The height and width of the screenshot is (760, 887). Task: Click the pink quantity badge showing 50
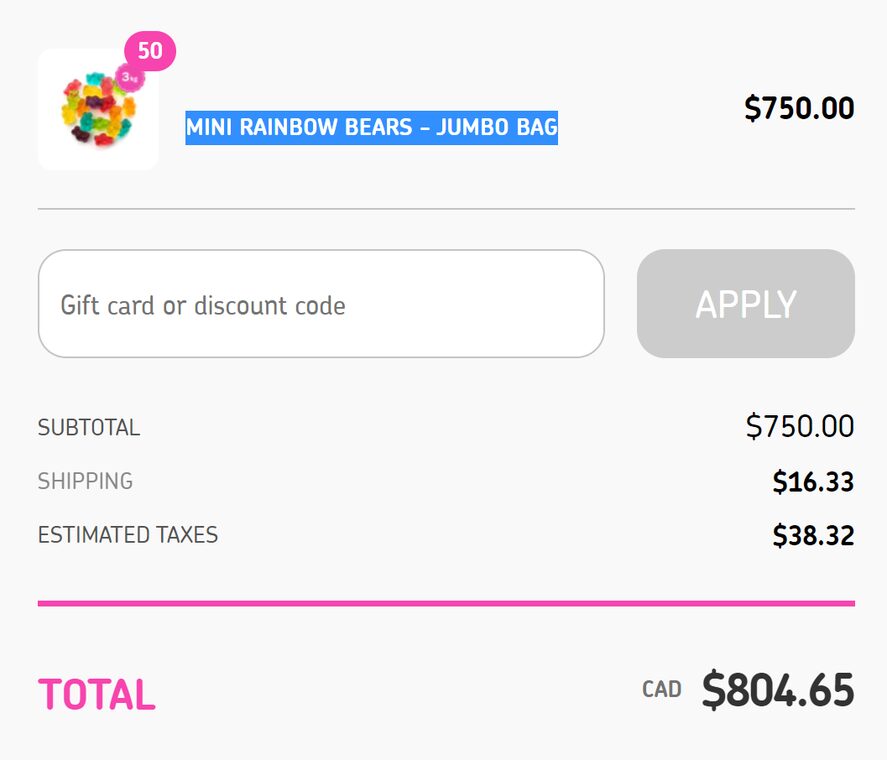tap(150, 51)
